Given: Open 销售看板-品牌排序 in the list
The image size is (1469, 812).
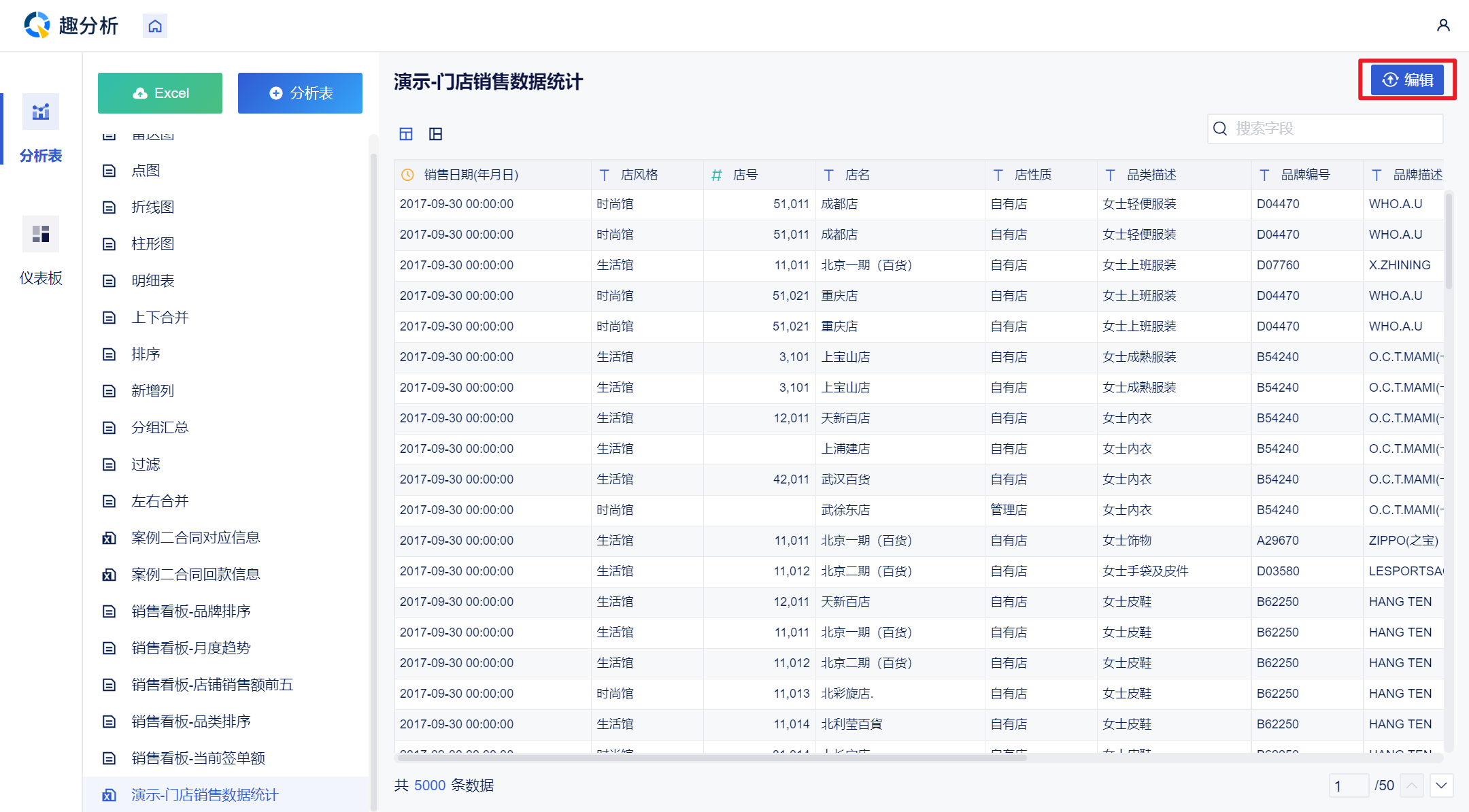Looking at the screenshot, I should [x=190, y=611].
